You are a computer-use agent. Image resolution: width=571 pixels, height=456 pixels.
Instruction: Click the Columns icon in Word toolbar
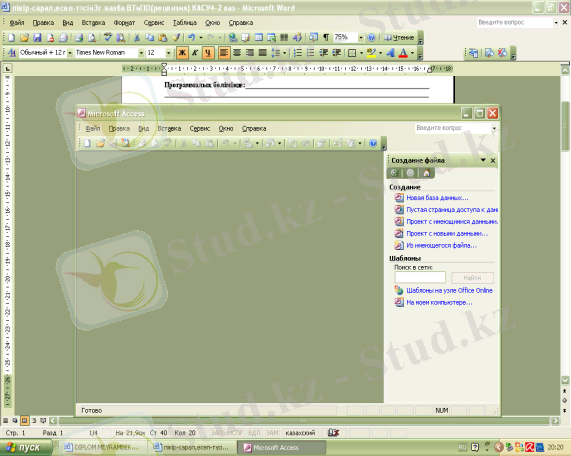284,38
